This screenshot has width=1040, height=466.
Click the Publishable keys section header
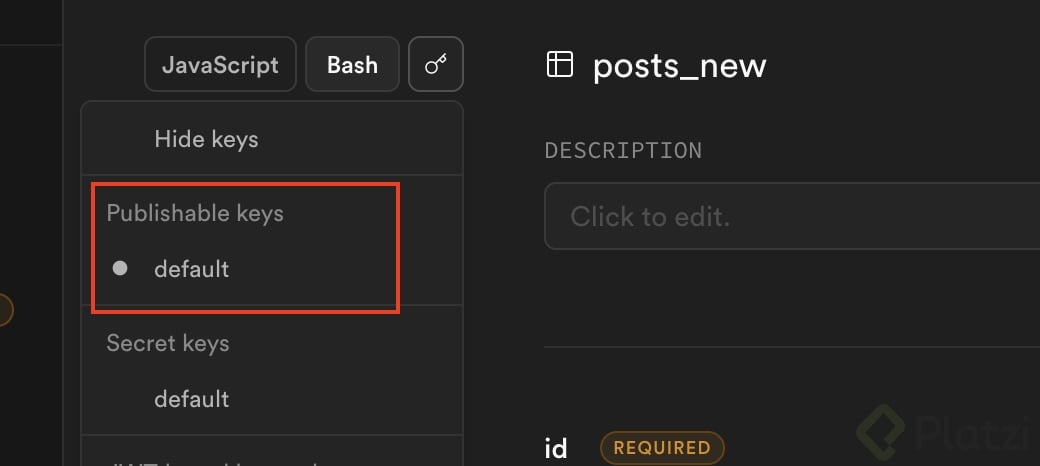[195, 213]
